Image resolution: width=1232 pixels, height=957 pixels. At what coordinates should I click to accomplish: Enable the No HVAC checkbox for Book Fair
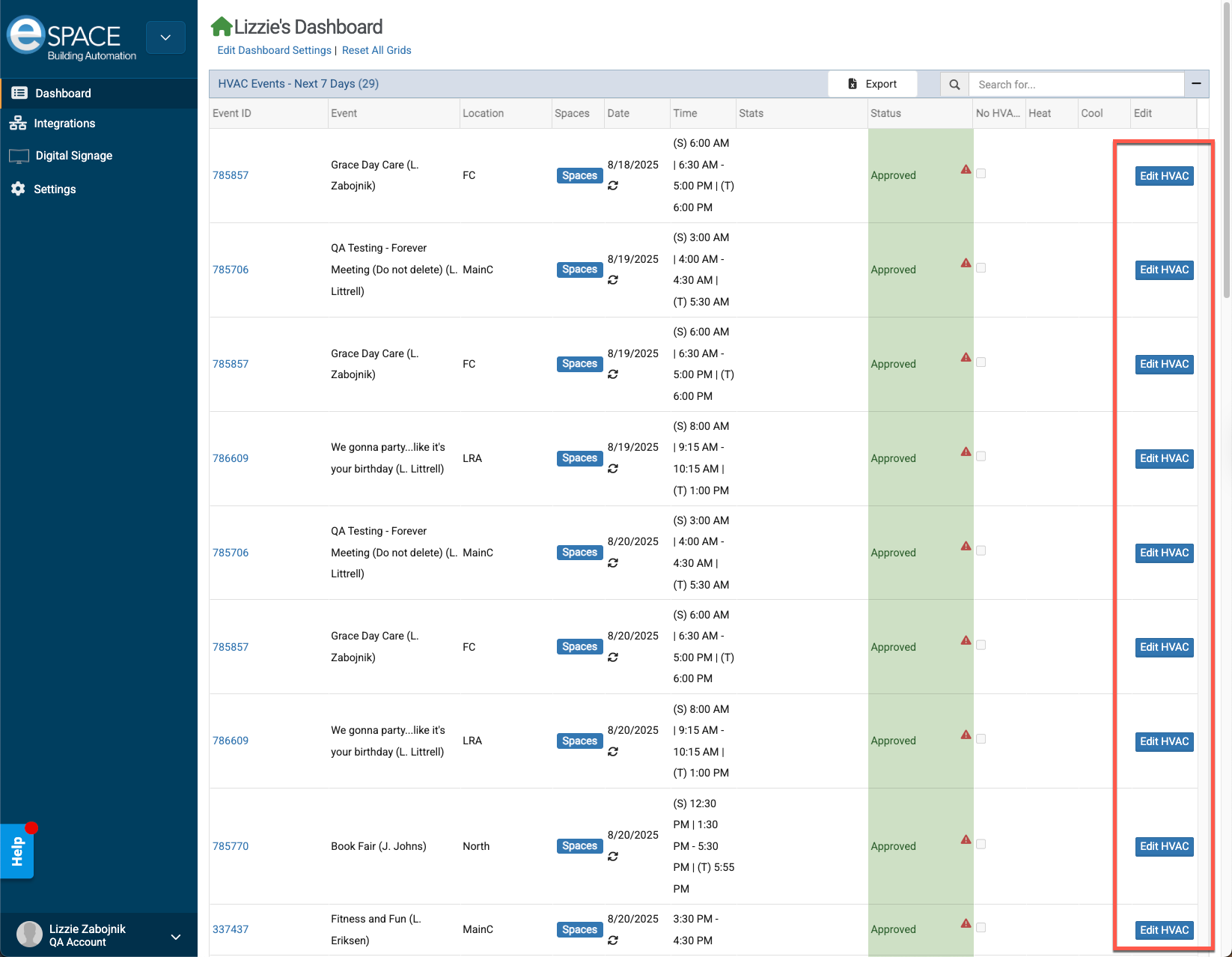[x=981, y=844]
